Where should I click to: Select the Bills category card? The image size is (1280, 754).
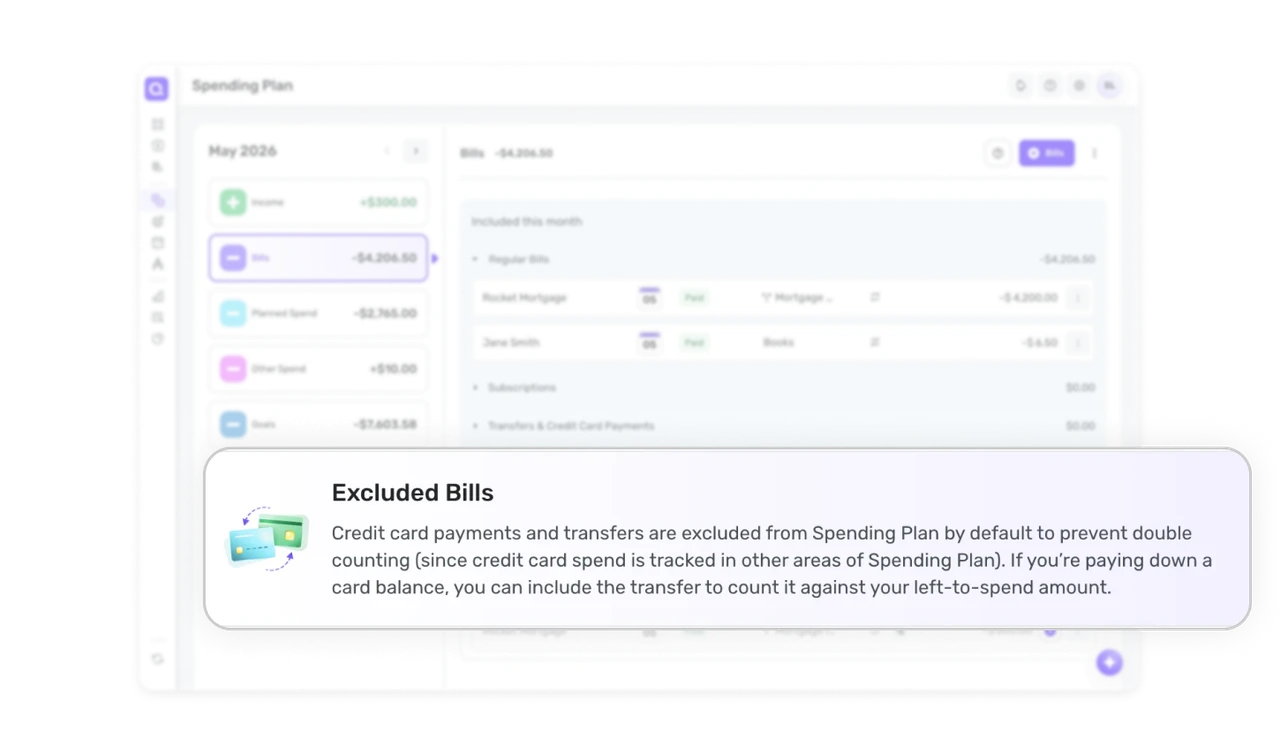tap(318, 258)
